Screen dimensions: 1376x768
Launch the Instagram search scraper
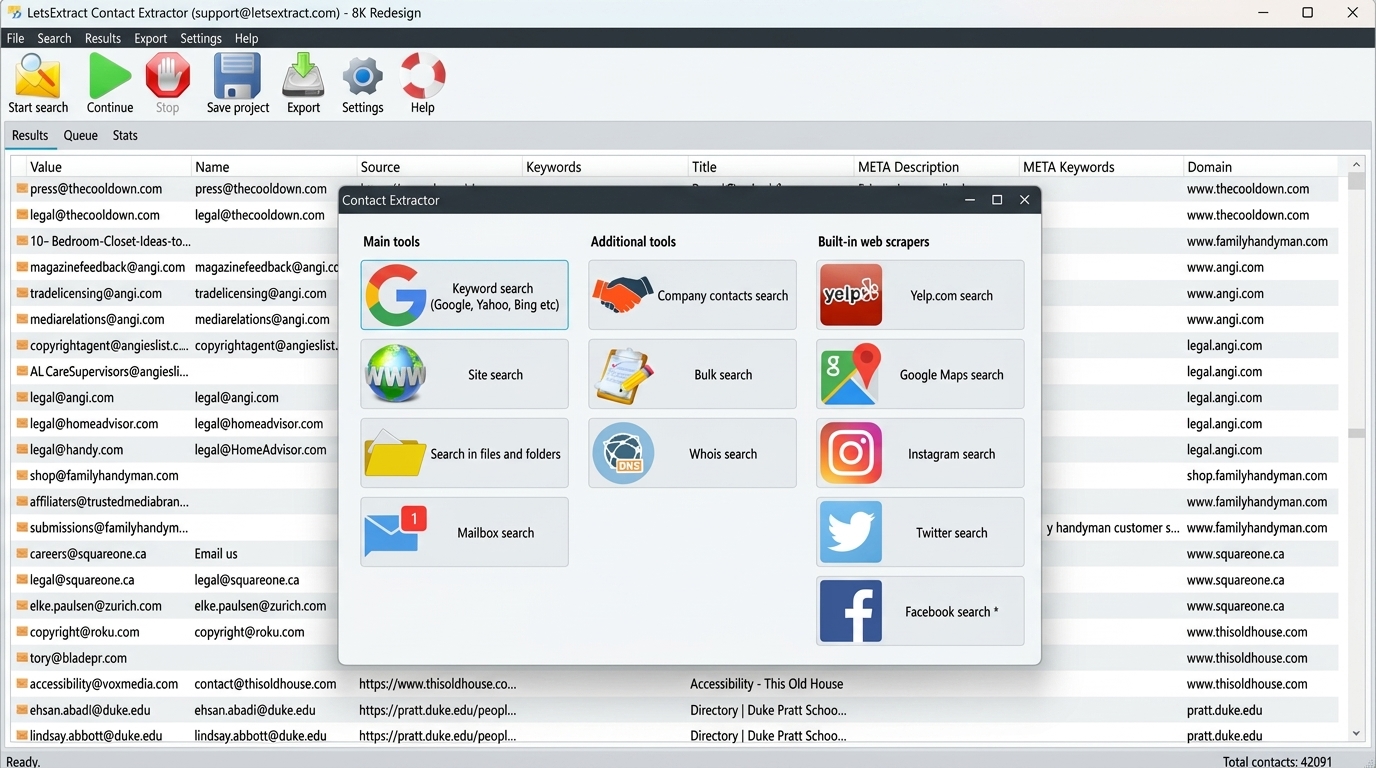point(920,453)
